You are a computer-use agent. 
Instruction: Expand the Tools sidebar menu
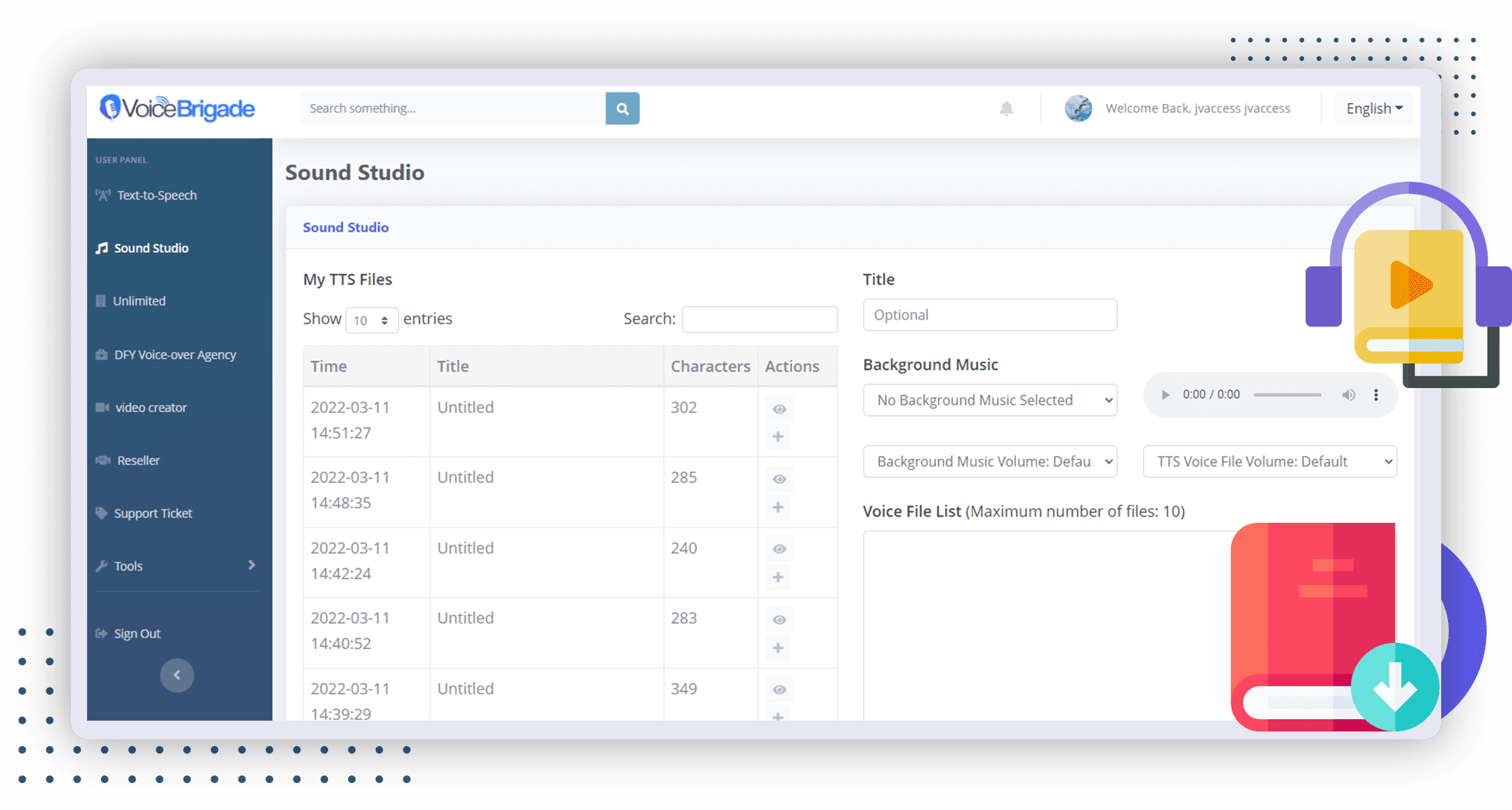[176, 566]
